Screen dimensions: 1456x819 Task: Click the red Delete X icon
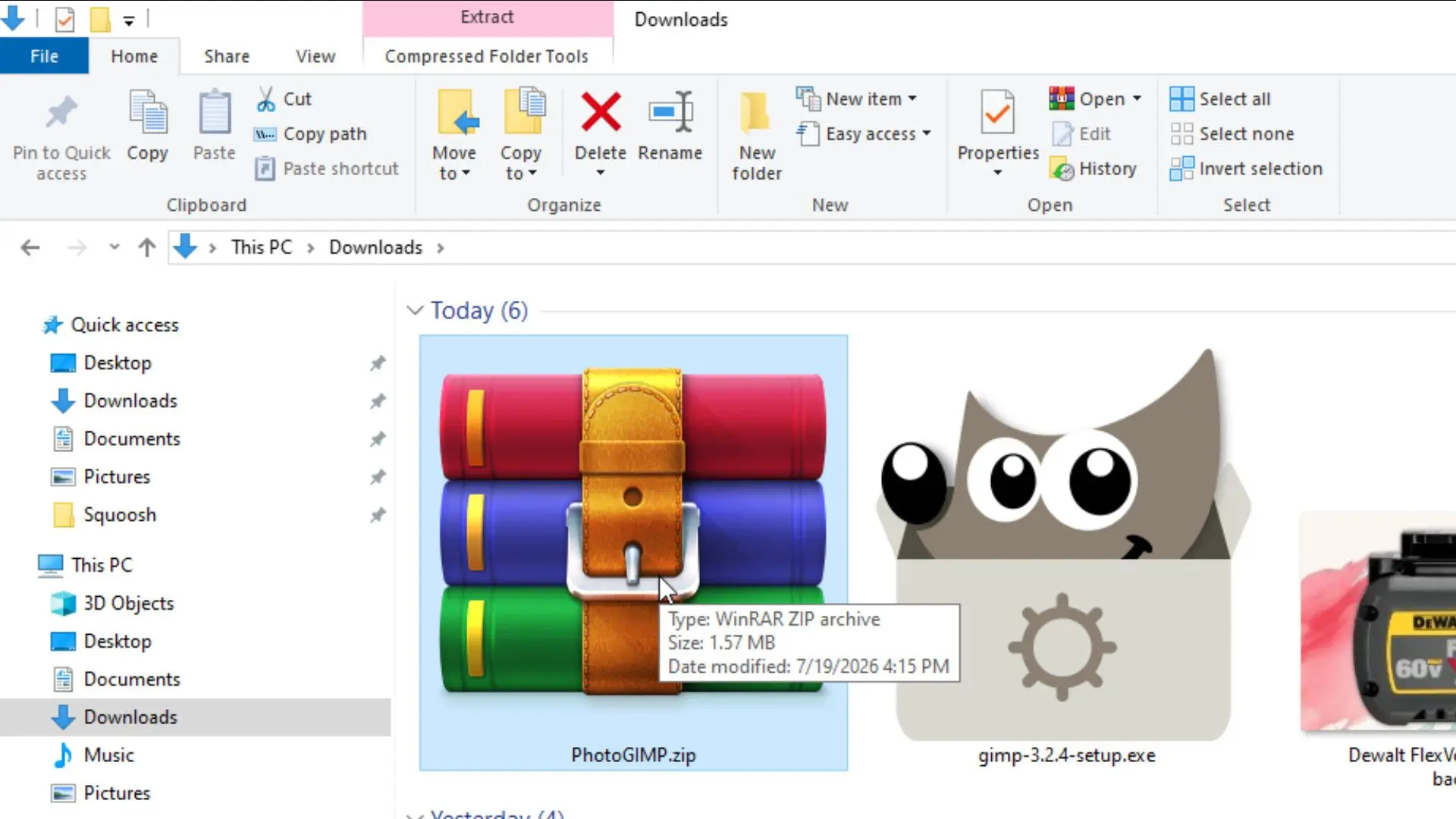pyautogui.click(x=601, y=112)
